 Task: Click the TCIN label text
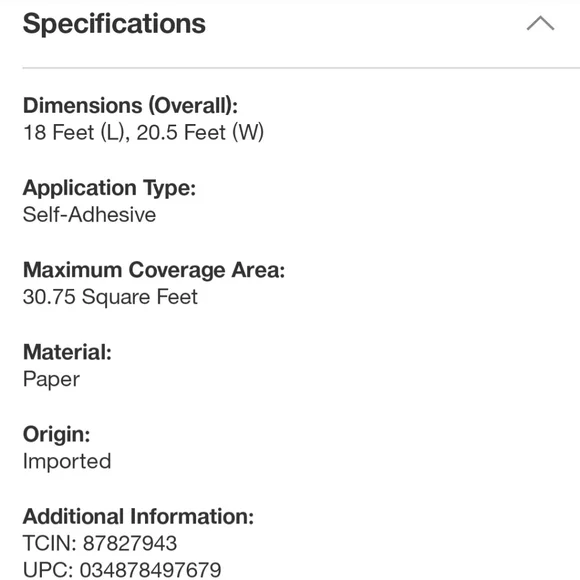(50, 543)
